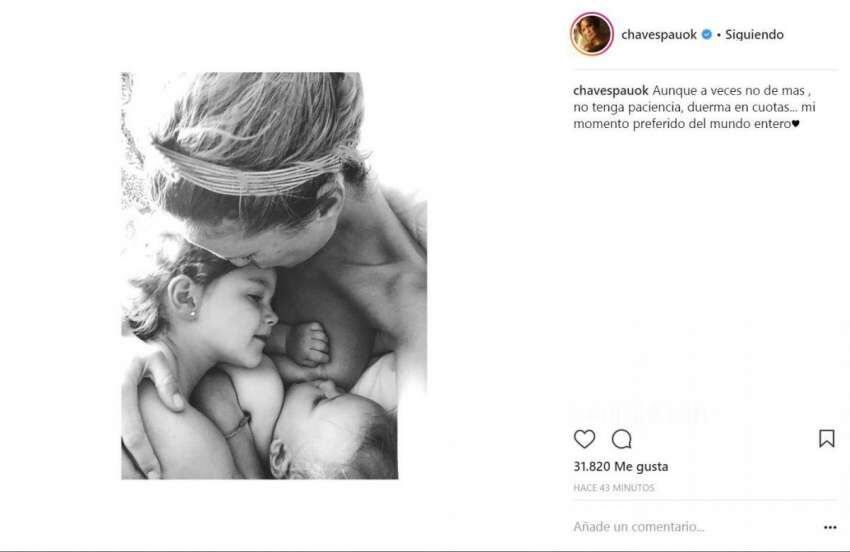Screen dimensions: 850x552
Task: Click the black and white family photo
Action: click(x=274, y=275)
